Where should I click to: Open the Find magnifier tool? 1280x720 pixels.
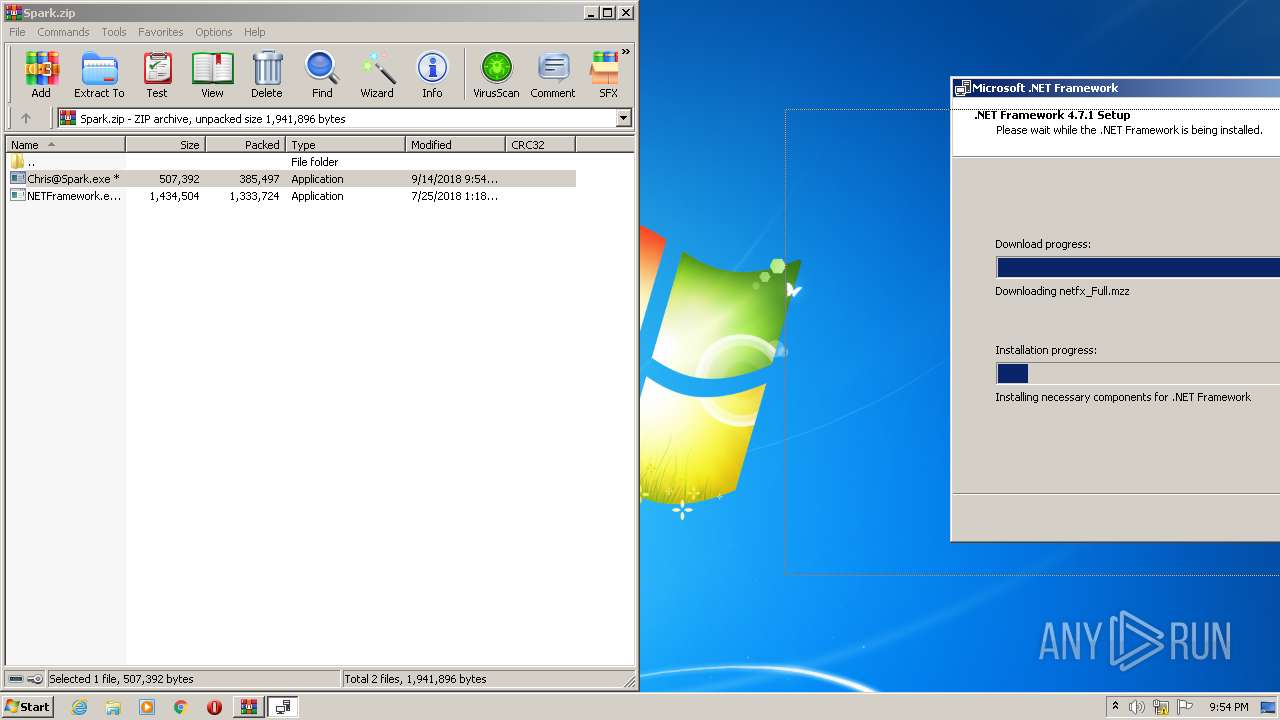tap(322, 75)
